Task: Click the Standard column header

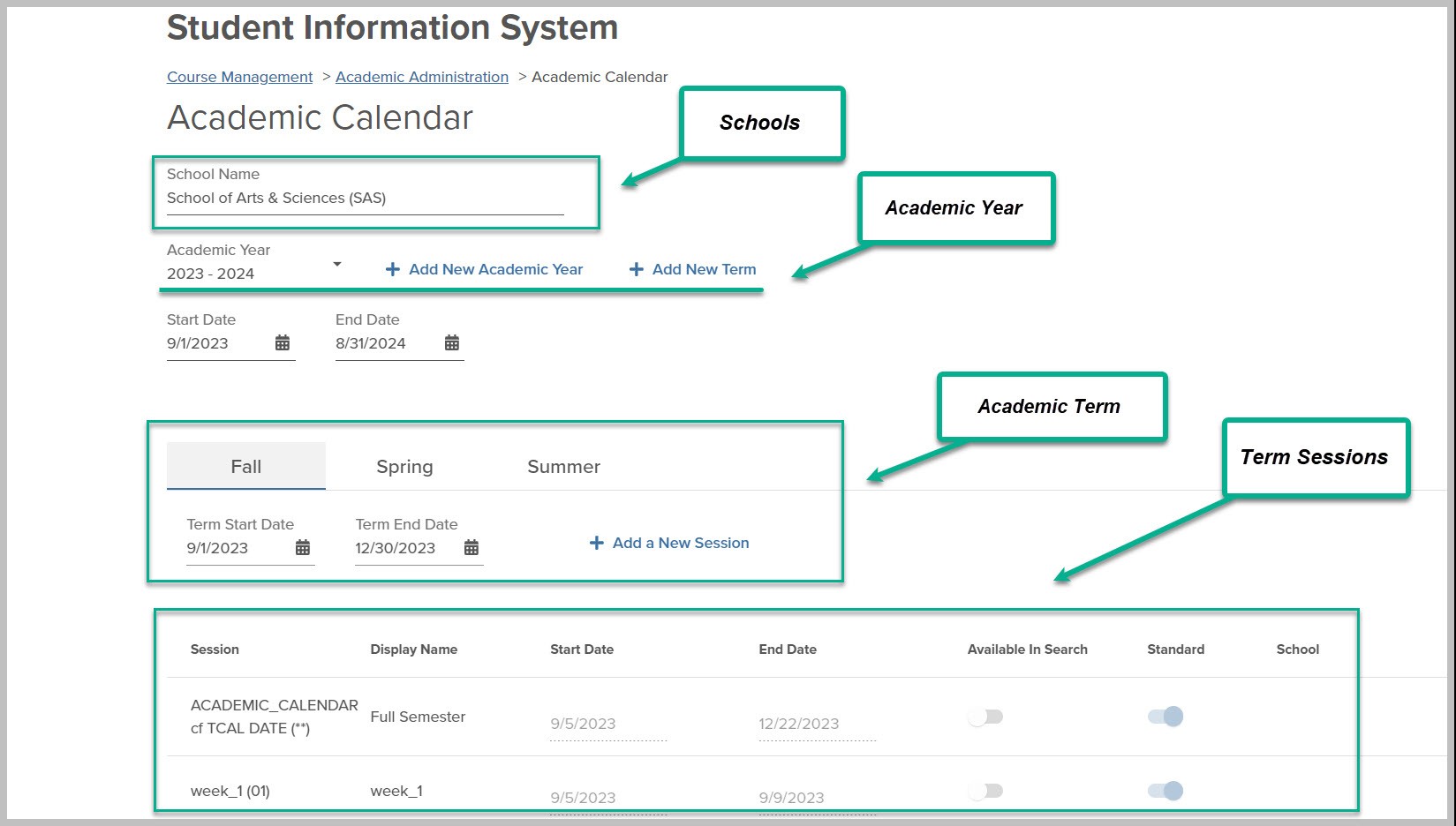Action: click(1175, 650)
